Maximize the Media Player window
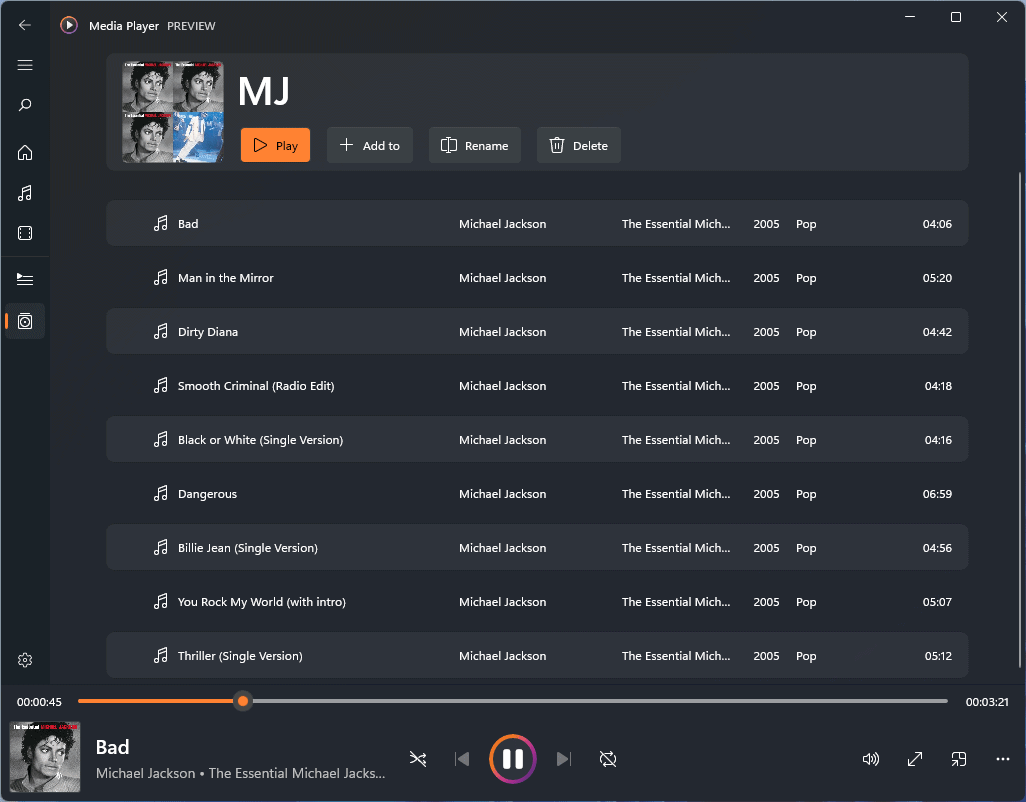This screenshot has width=1026, height=802. 955,17
